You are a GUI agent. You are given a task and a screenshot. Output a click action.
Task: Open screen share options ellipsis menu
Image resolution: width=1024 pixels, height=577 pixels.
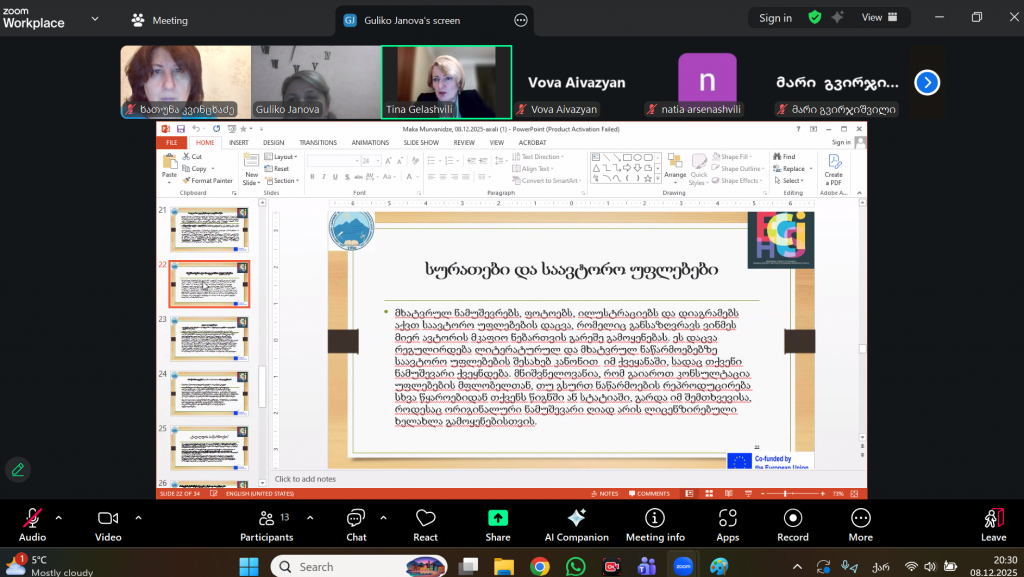[x=520, y=20]
